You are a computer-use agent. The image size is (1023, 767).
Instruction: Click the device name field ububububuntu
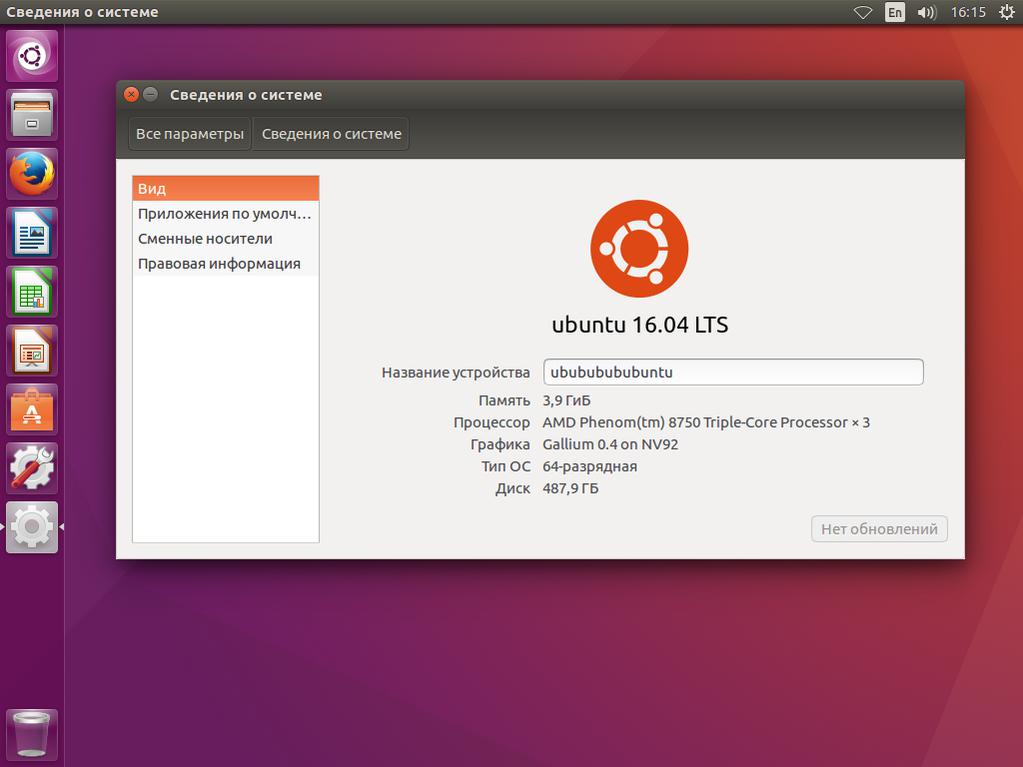coord(733,372)
